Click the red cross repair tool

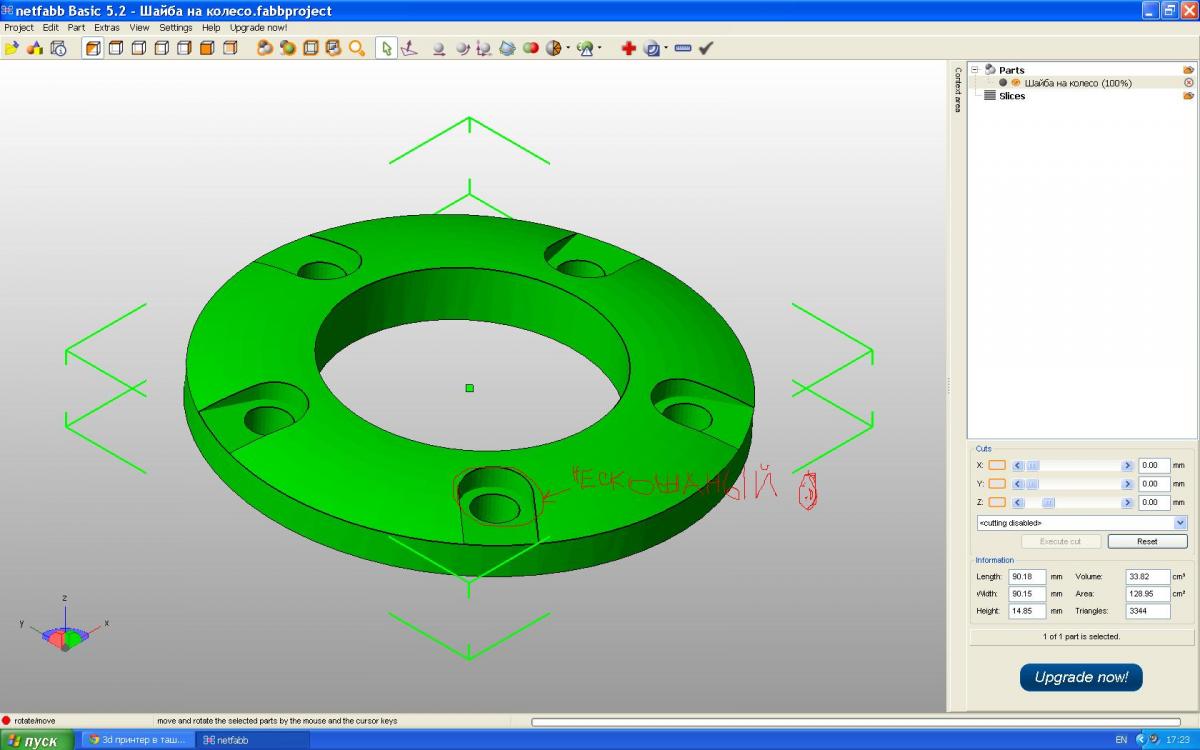click(628, 48)
